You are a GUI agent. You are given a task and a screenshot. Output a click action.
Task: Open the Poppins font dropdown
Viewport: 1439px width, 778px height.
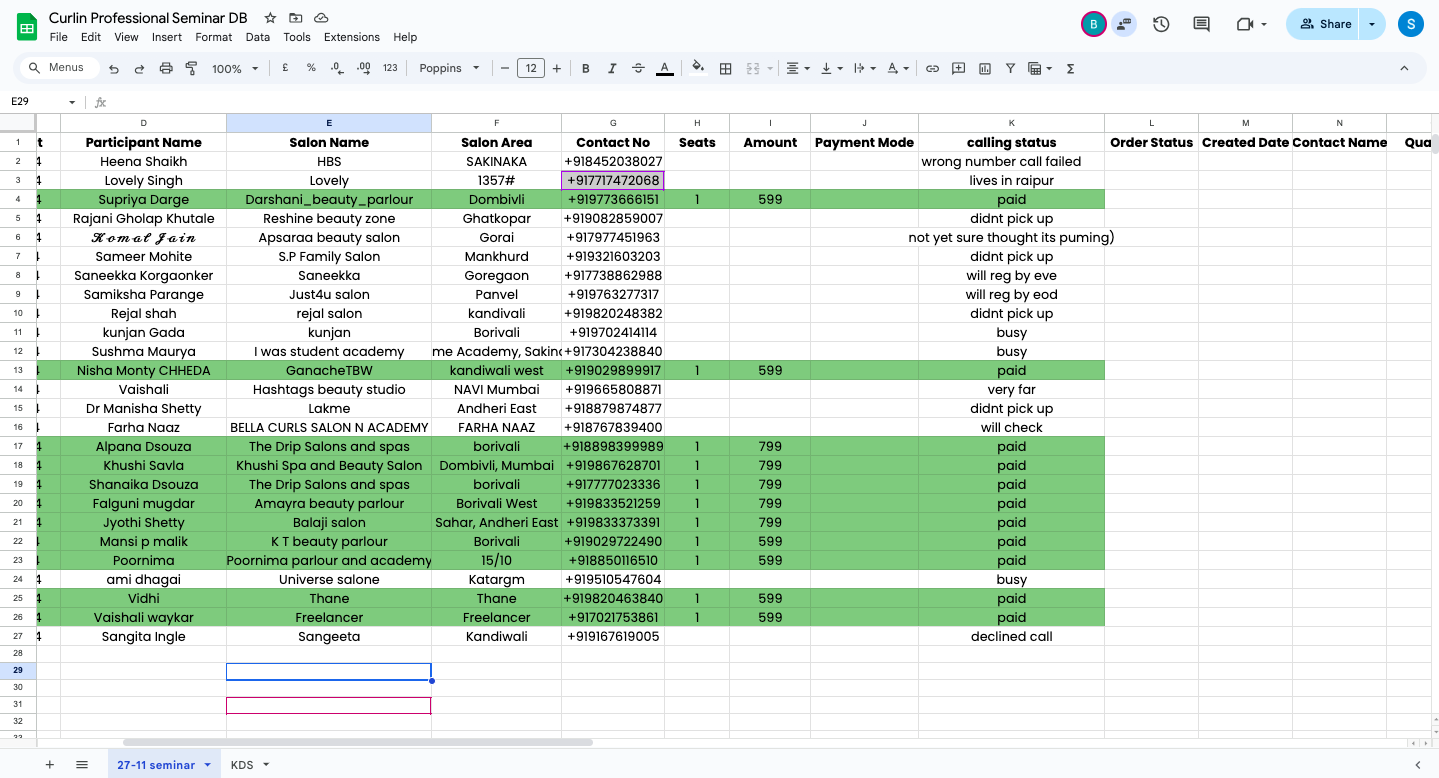[449, 68]
